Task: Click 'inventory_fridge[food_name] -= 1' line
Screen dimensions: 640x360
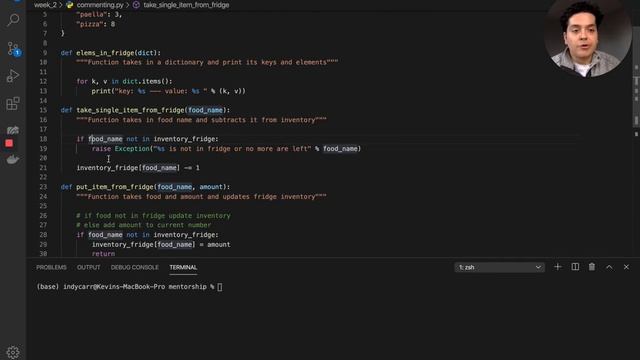Action: click(x=138, y=168)
